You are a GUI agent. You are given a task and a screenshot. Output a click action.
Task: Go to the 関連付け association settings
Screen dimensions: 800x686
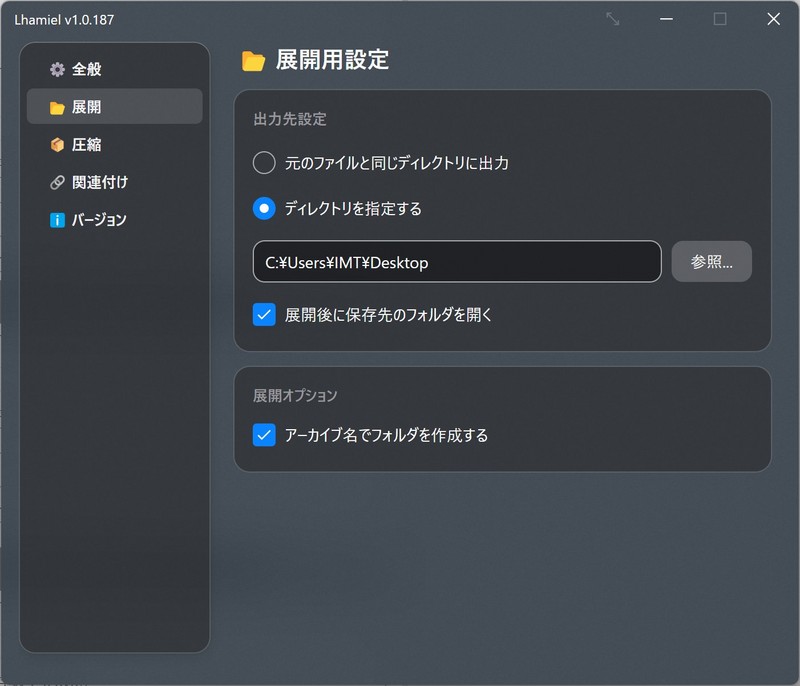(x=114, y=182)
